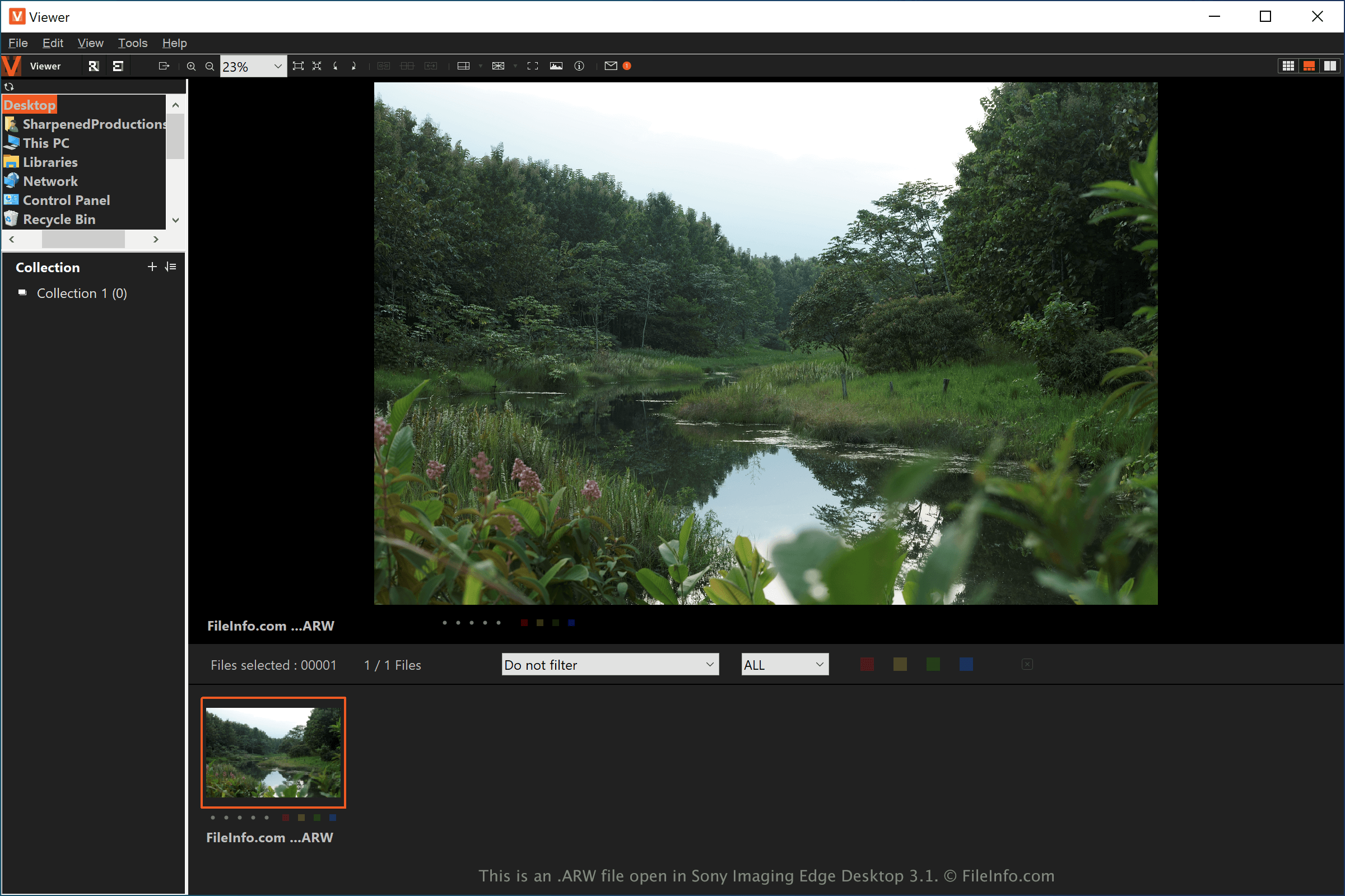Open the Tools menu
The height and width of the screenshot is (896, 1345).
click(x=133, y=43)
